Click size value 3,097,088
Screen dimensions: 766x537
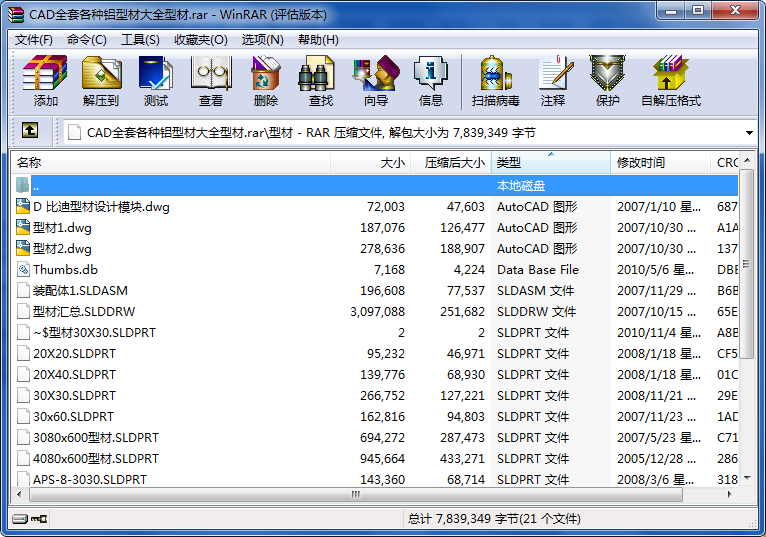(378, 312)
